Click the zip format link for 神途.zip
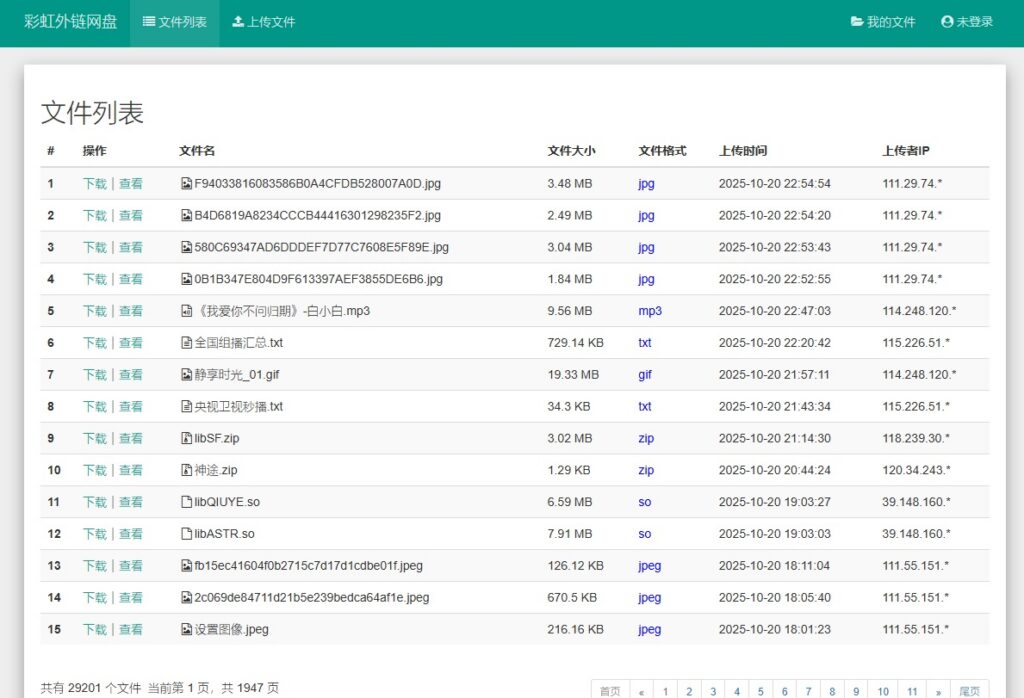This screenshot has width=1024, height=698. pyautogui.click(x=646, y=470)
